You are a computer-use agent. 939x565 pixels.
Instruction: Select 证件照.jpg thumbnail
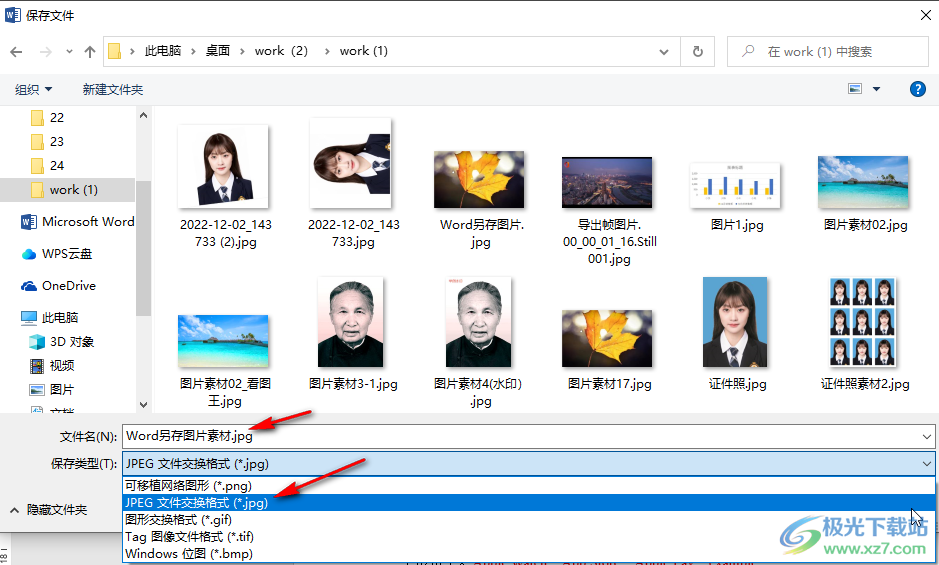coord(735,322)
